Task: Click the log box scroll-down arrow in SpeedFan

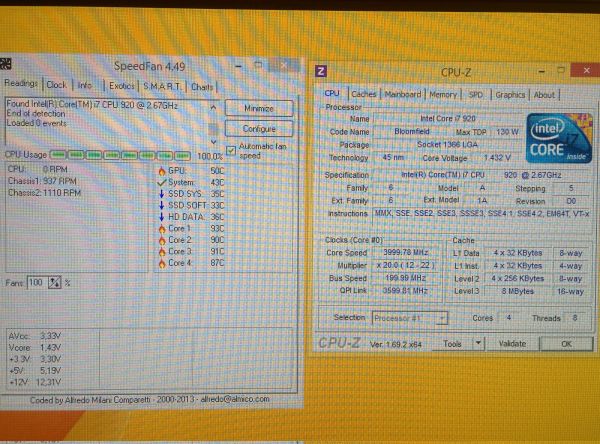Action: pos(213,141)
